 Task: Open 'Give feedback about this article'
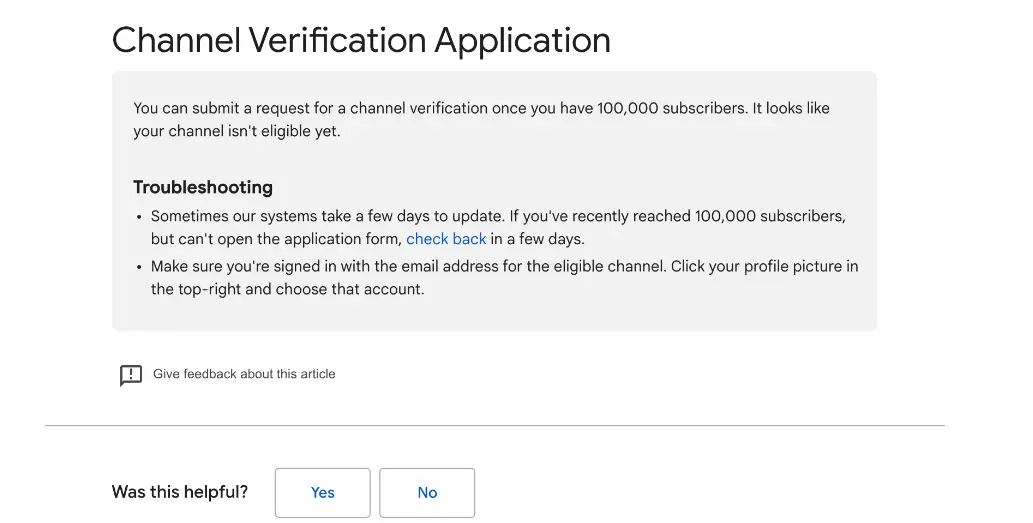tap(244, 374)
